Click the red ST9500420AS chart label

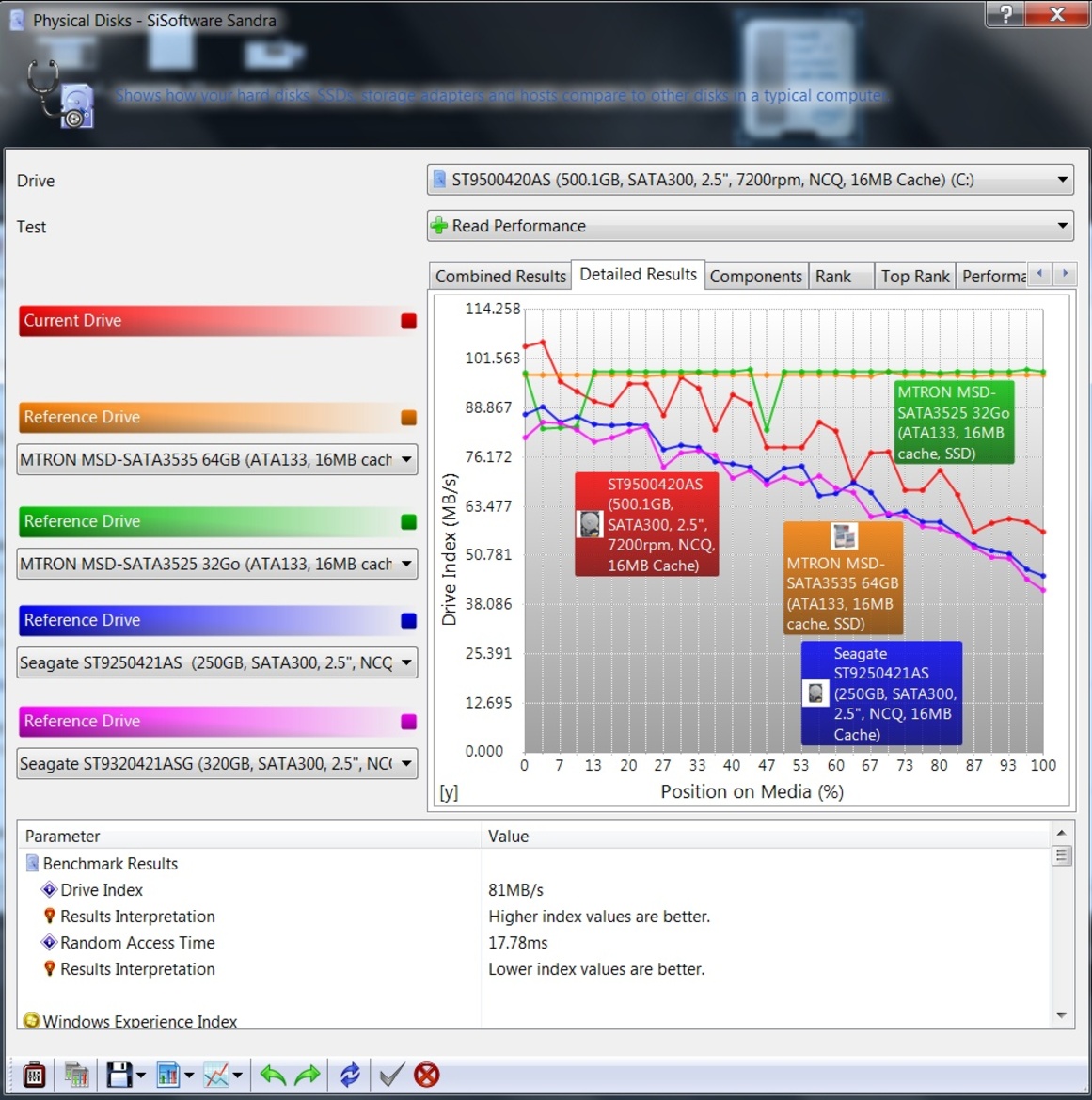click(x=647, y=524)
